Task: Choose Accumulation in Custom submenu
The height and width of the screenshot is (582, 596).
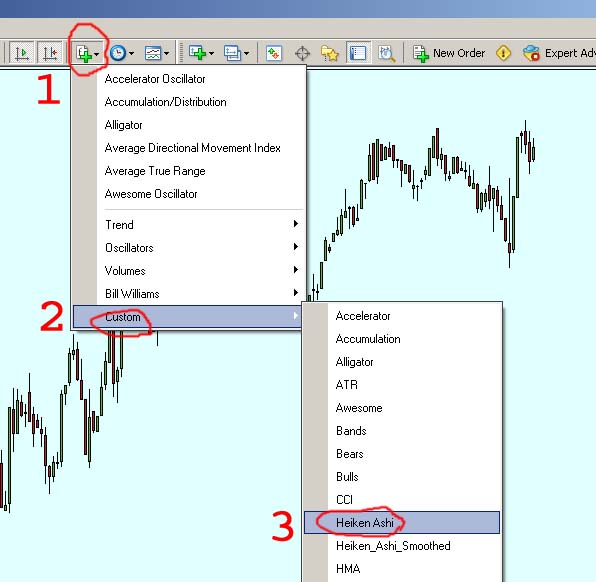Action: [x=402, y=339]
